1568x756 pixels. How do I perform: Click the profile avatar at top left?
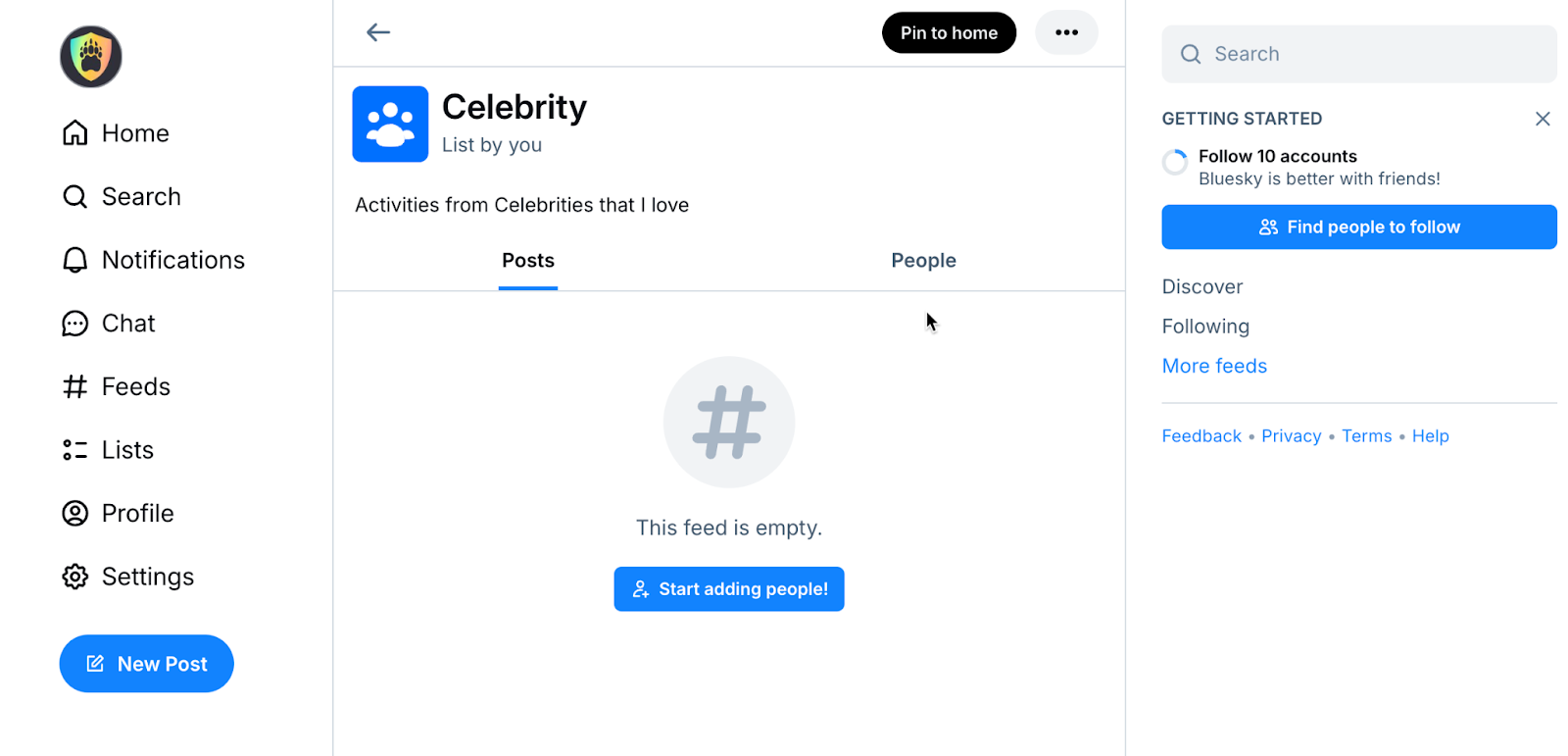click(x=91, y=57)
